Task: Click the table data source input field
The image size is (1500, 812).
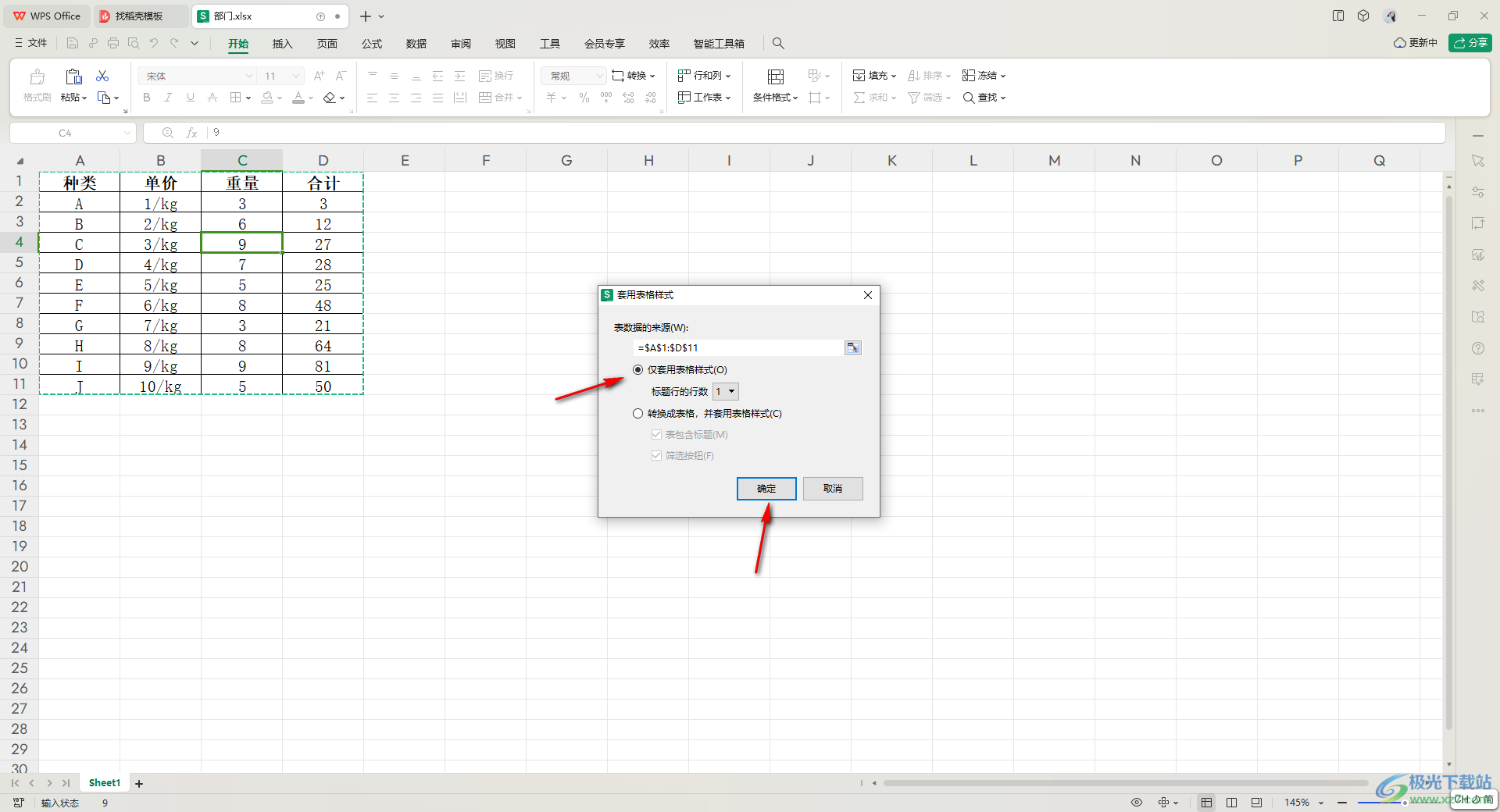Action: click(738, 348)
